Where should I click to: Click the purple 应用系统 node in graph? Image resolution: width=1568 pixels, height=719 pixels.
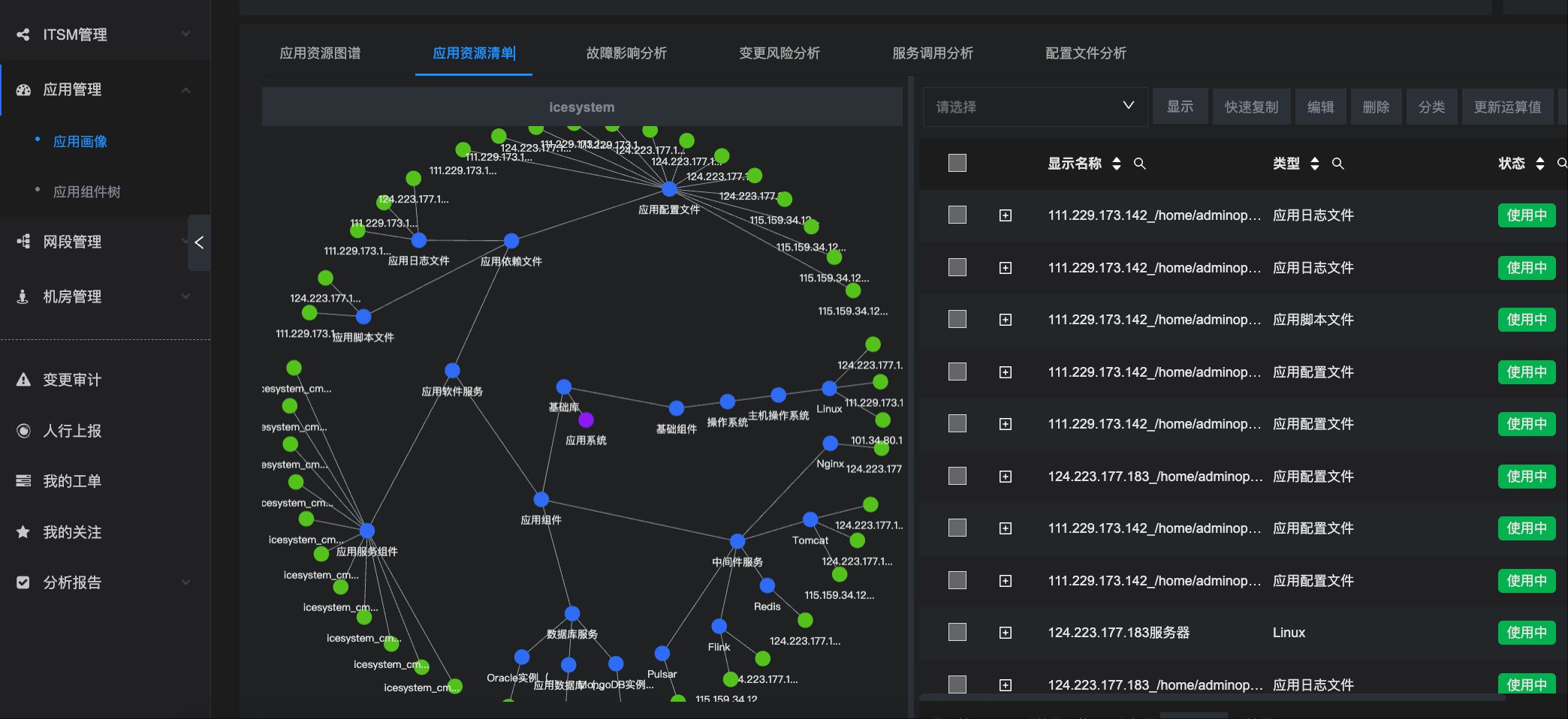586,420
